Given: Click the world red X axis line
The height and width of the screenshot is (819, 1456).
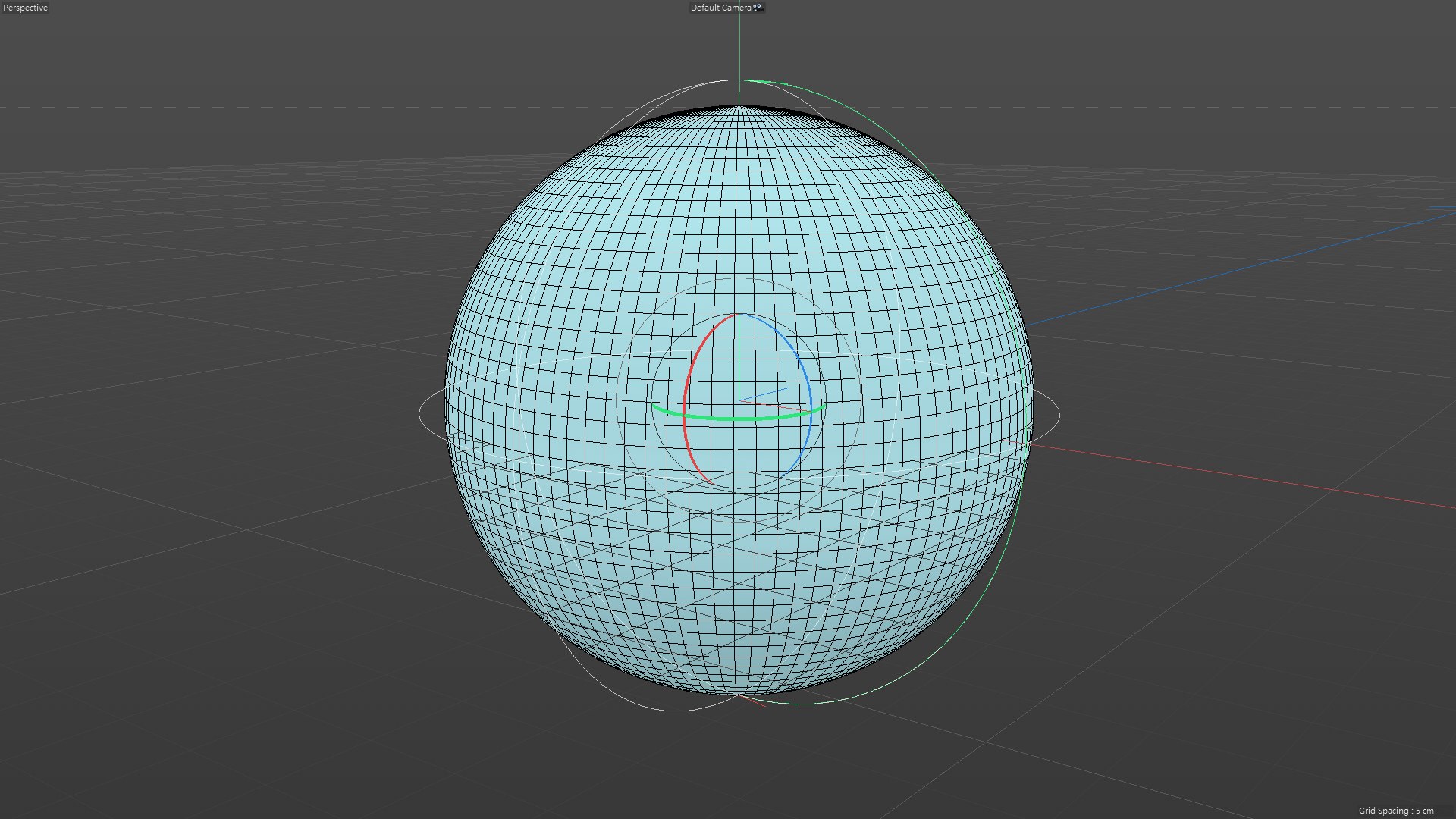Looking at the screenshot, I should coord(1244,476).
